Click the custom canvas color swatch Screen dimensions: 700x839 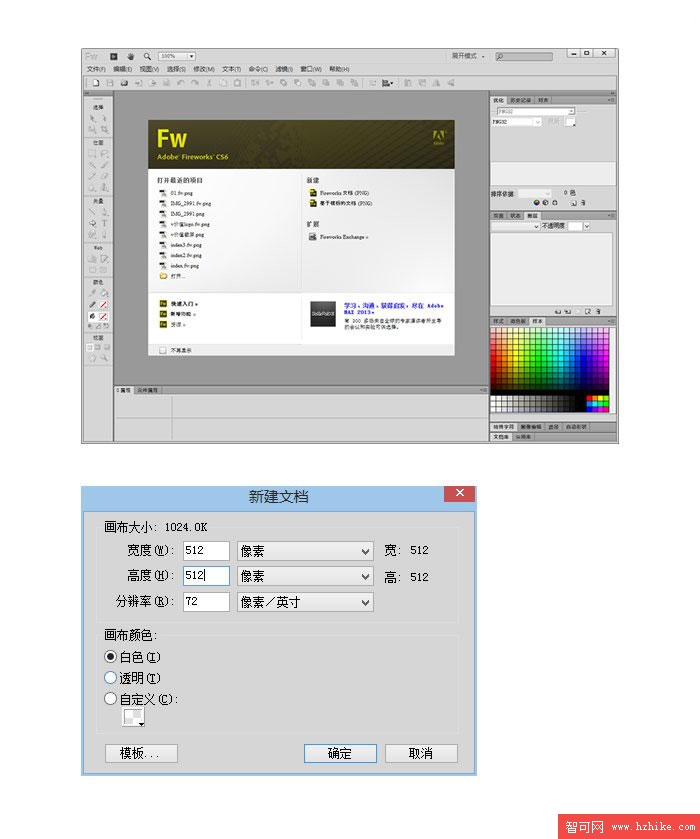134,718
